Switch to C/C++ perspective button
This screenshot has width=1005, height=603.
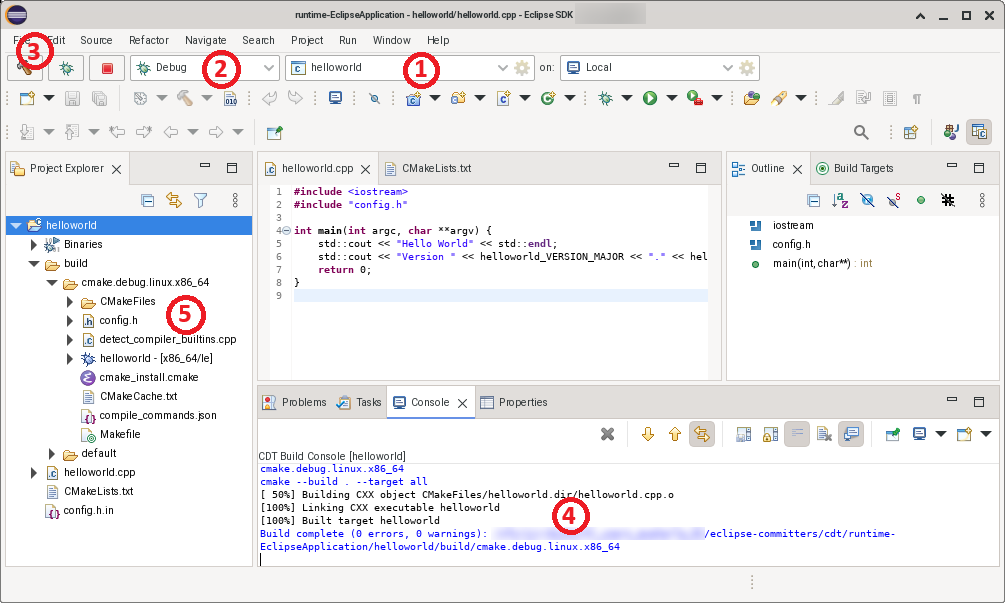[x=979, y=132]
